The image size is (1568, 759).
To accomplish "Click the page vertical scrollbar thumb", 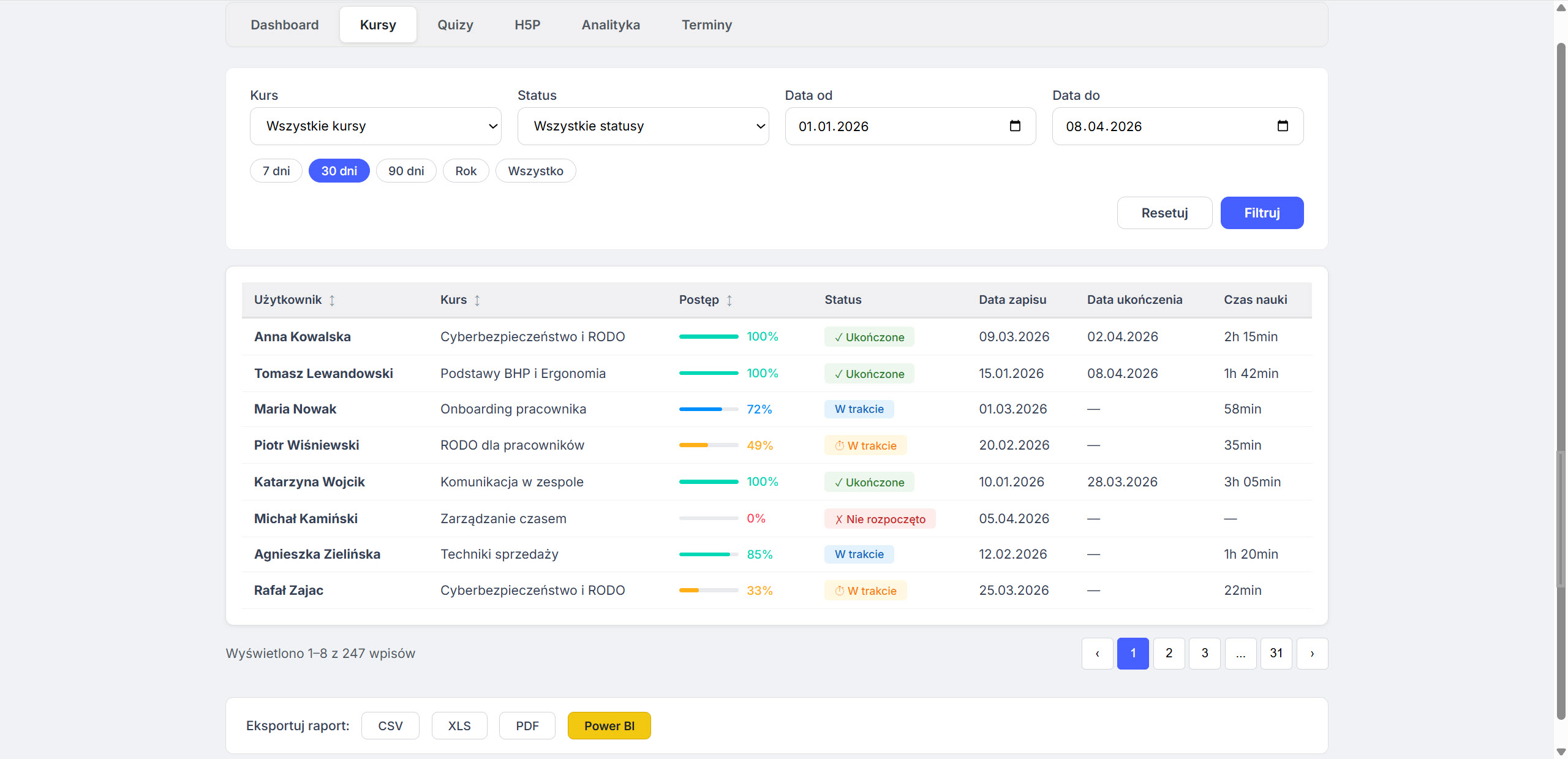I will click(1561, 380).
